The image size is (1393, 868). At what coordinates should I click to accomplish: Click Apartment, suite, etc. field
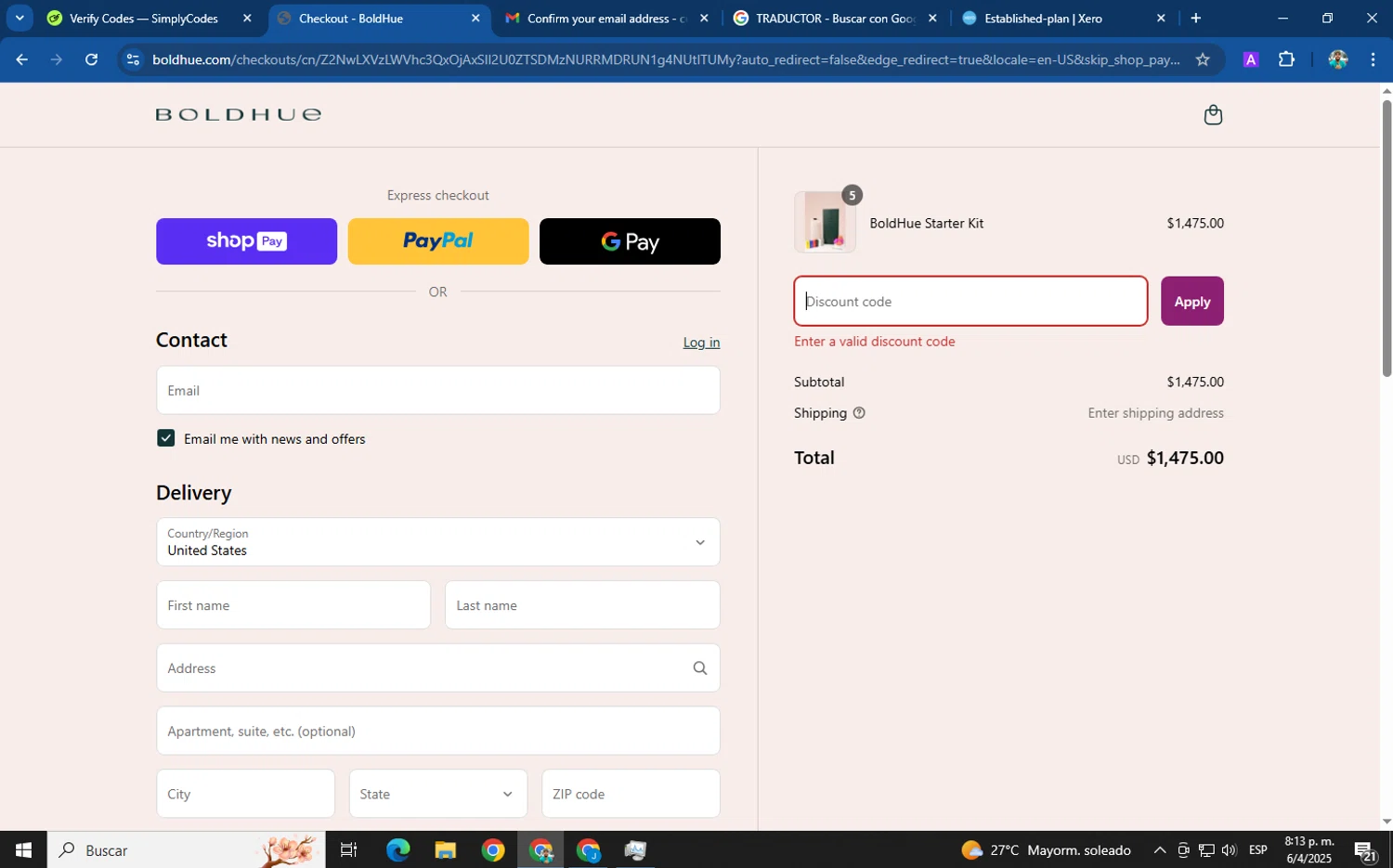tap(437, 731)
